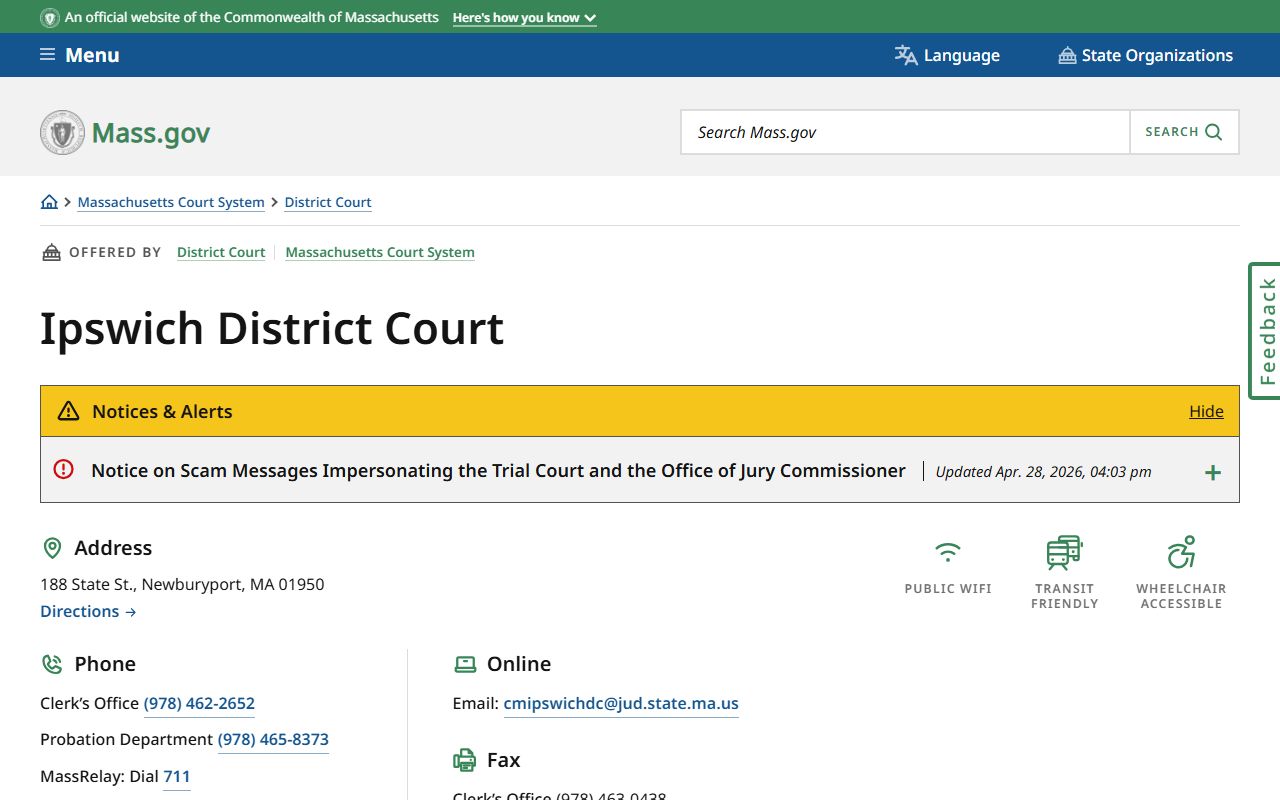1280x800 pixels.
Task: Click the shield icon in official website banner
Action: pyautogui.click(x=49, y=18)
